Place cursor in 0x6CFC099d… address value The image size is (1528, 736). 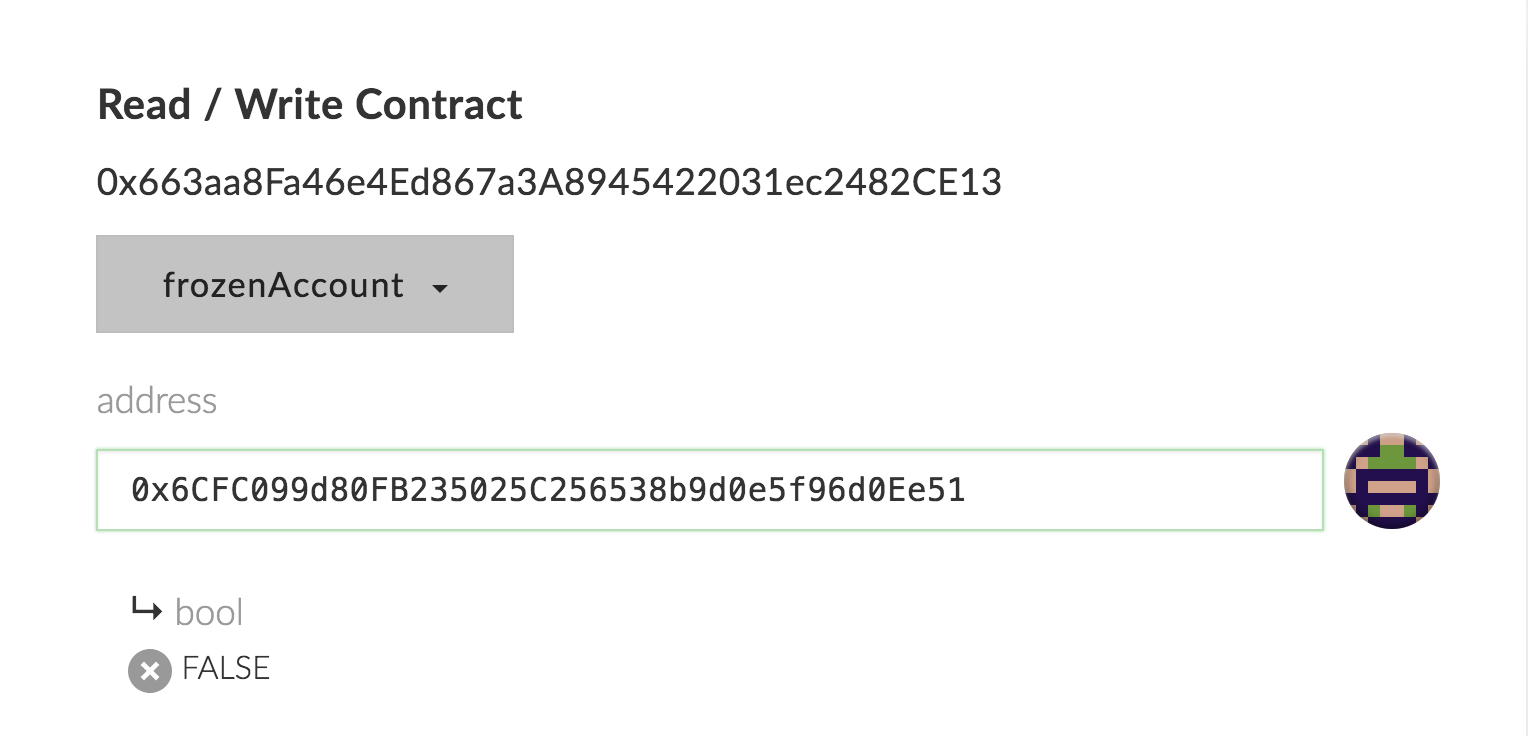547,490
